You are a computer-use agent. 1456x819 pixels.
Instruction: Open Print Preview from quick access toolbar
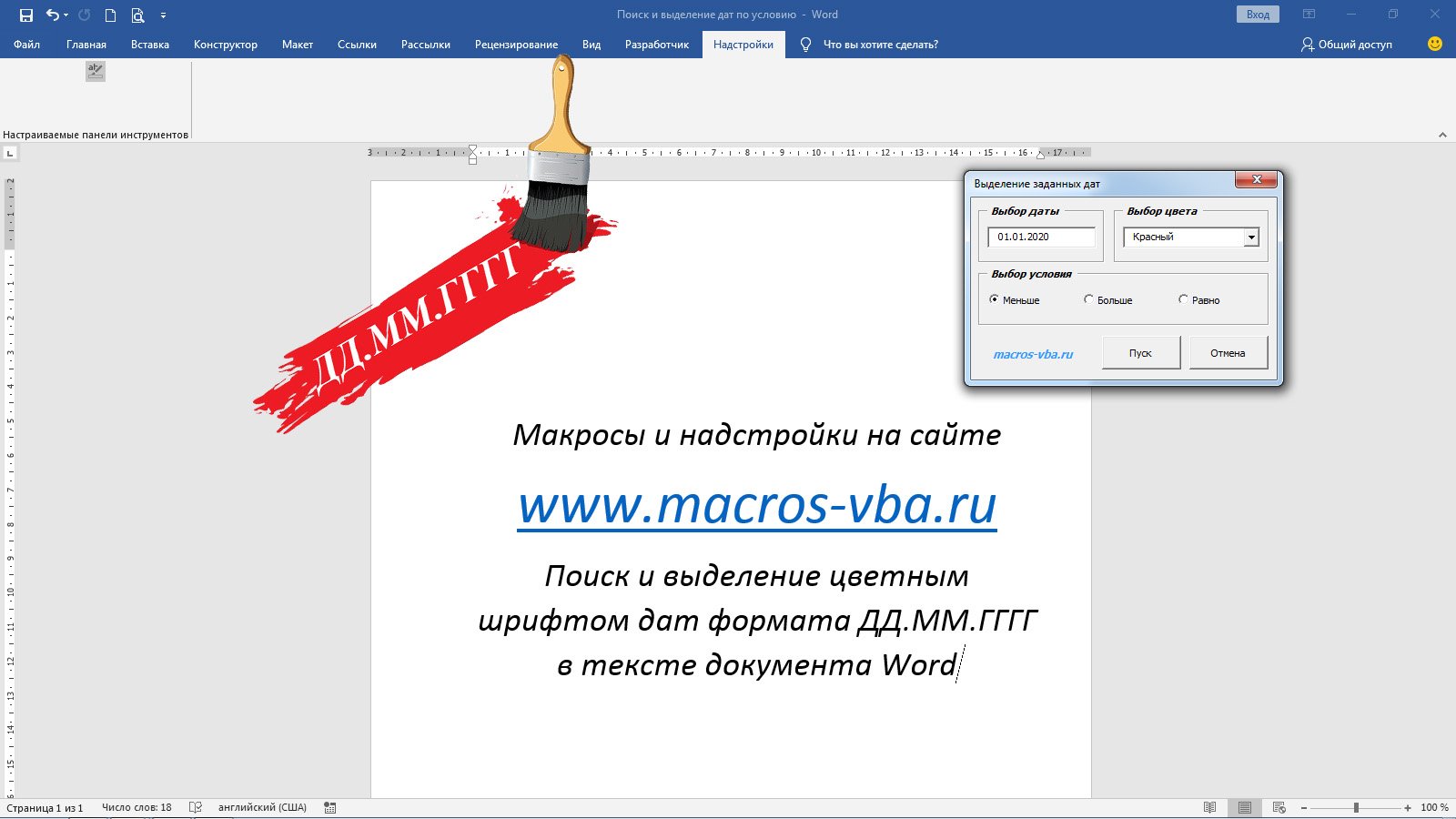click(x=137, y=15)
